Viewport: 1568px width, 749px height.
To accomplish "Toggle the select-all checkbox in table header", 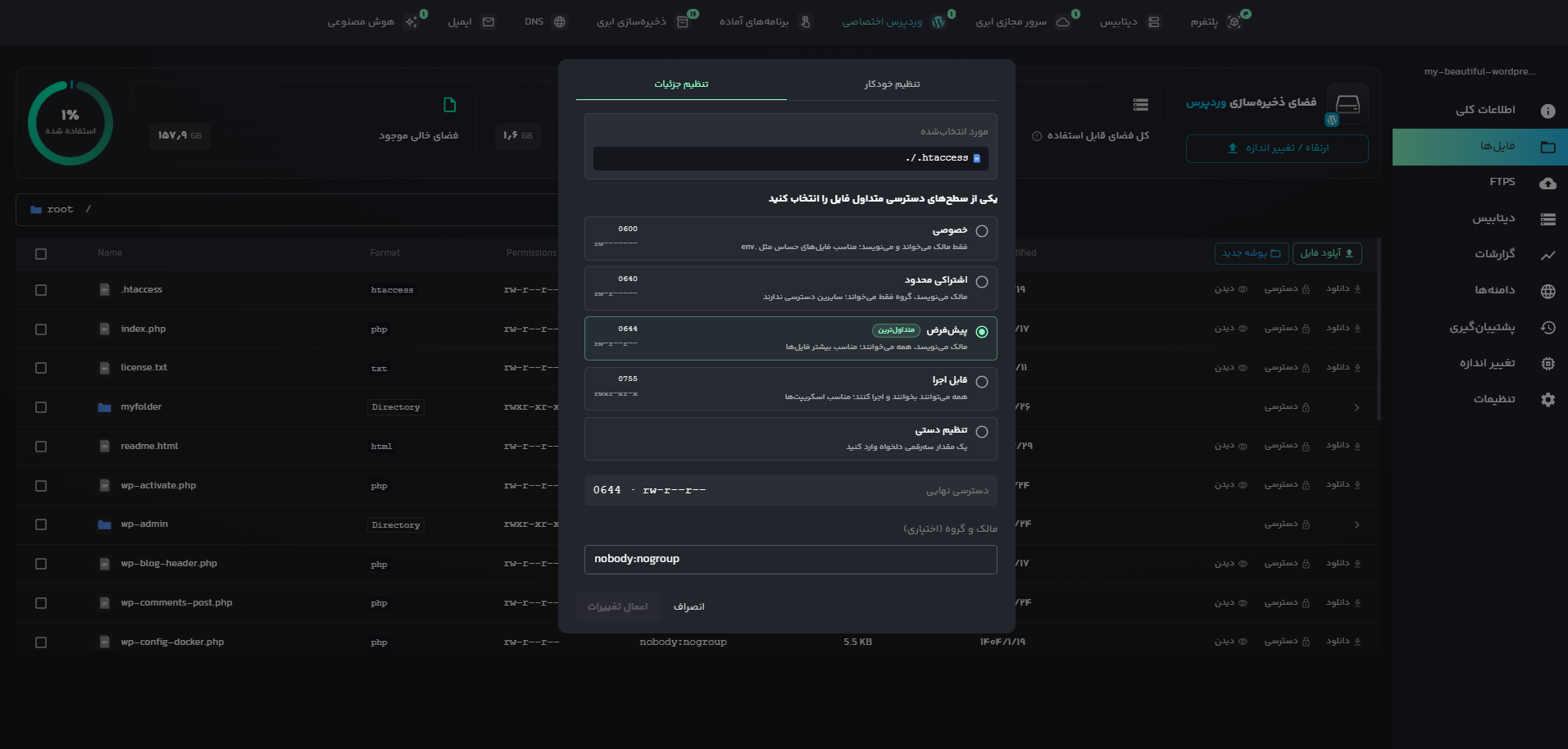I will point(41,254).
